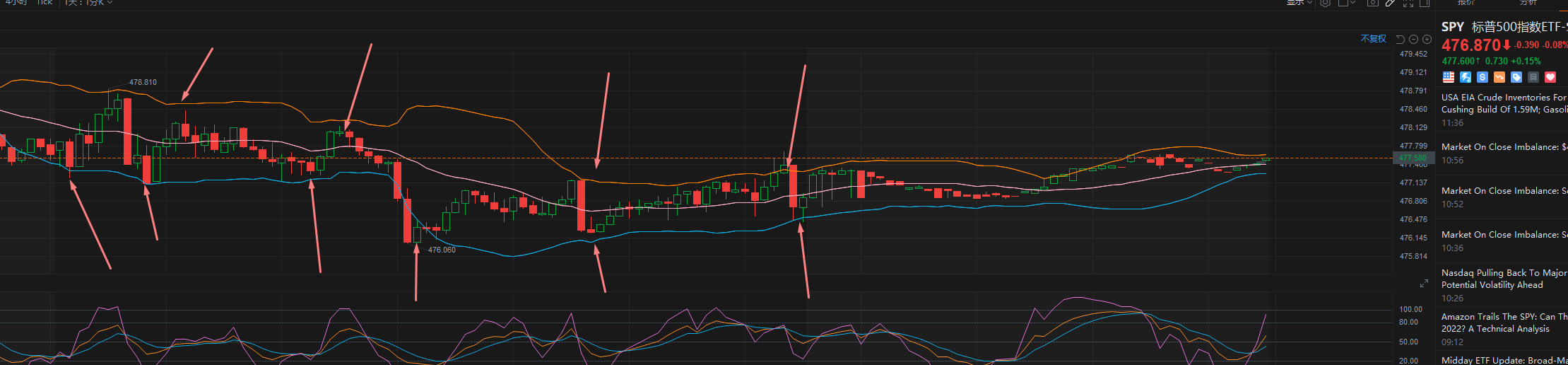1568x365 pixels.
Task: Click the orange downtrend icon
Action: click(x=1499, y=77)
